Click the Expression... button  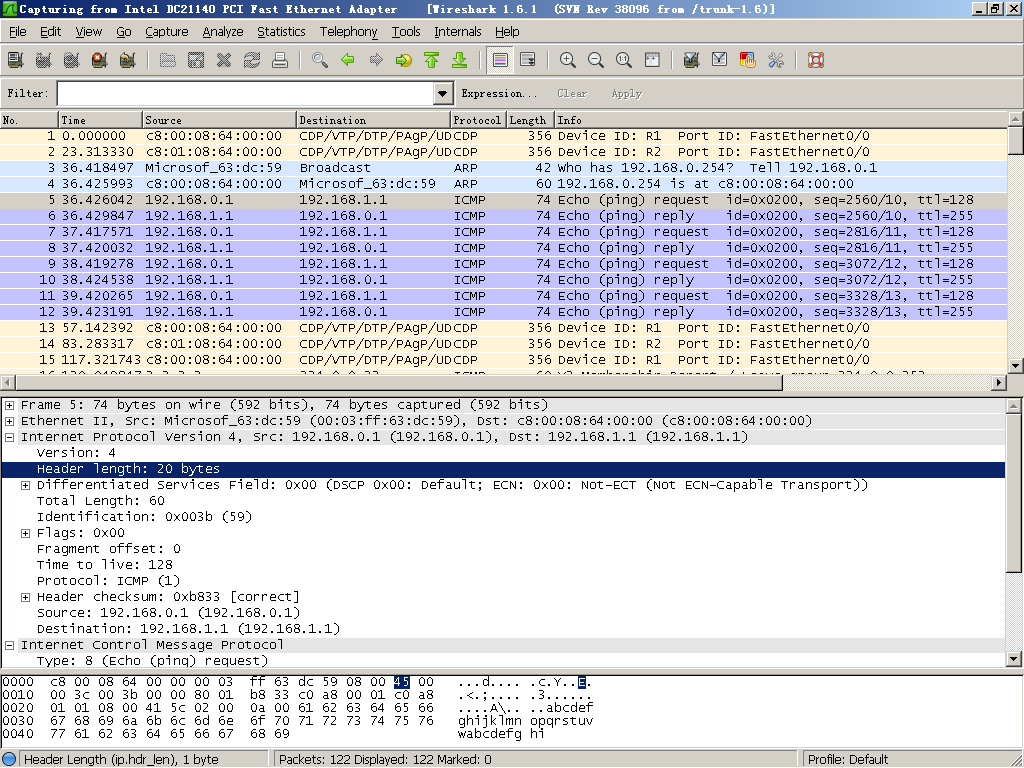click(x=500, y=93)
